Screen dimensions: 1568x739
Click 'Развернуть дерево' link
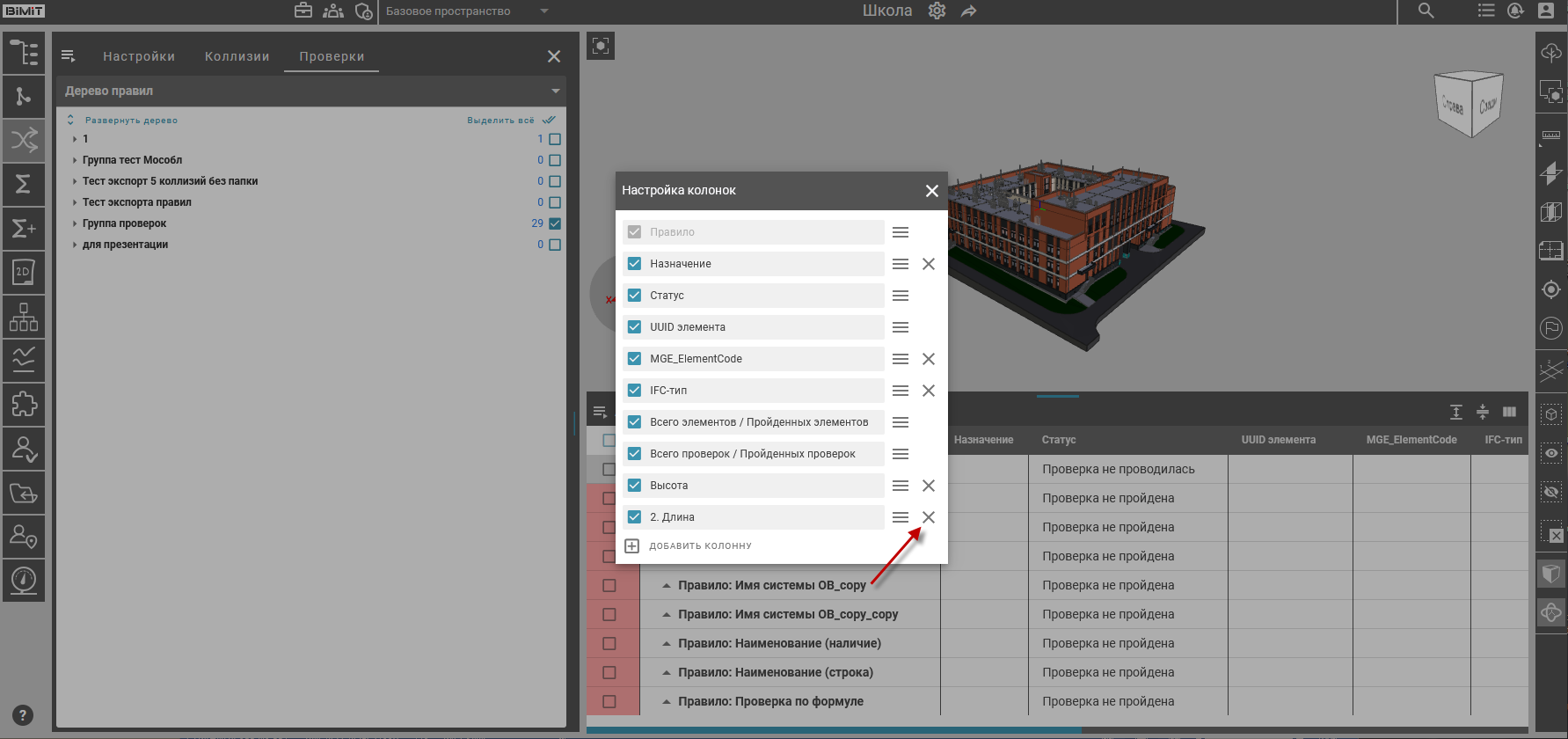[130, 121]
